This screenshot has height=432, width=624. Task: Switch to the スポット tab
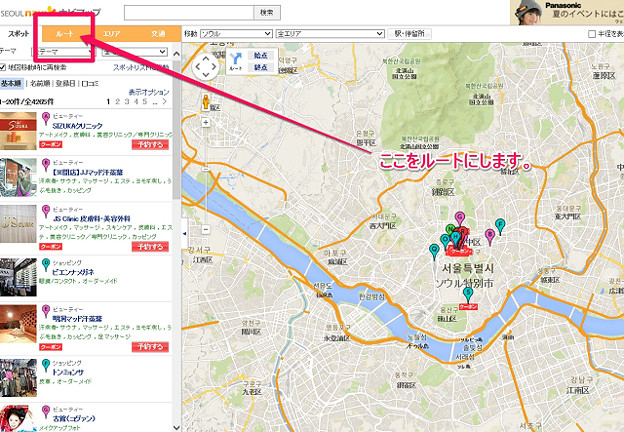[19, 34]
